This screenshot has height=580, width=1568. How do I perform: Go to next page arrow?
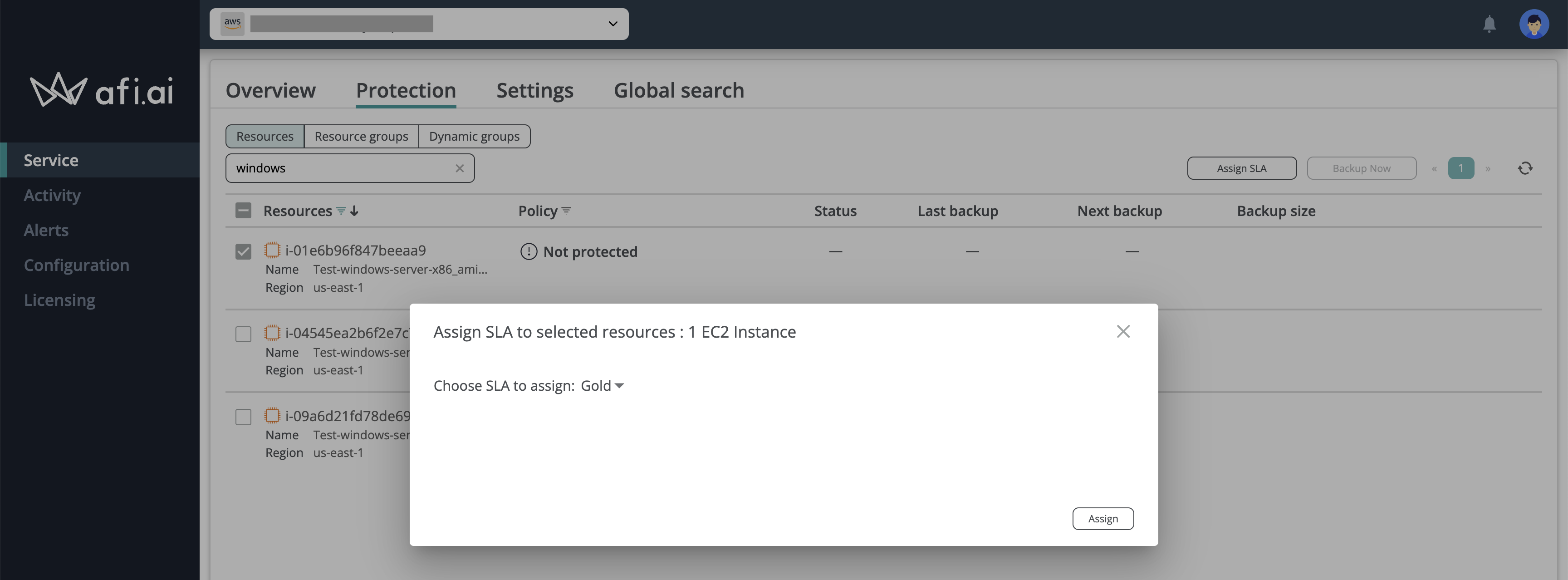(x=1487, y=168)
